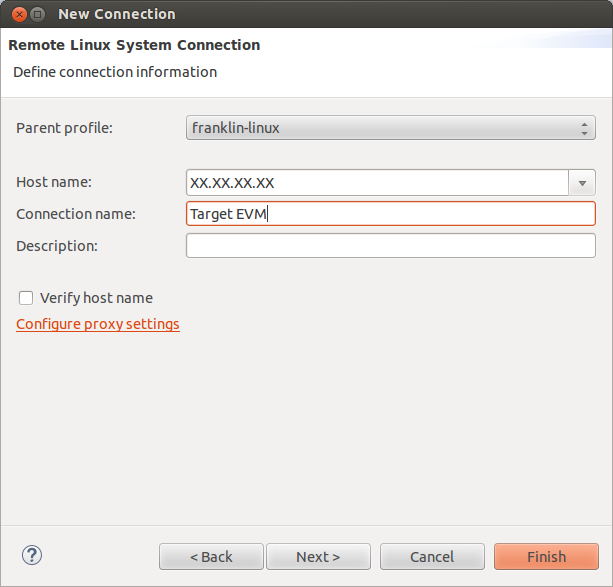This screenshot has width=613, height=587.
Task: Maximize the New Connection window
Action: (37, 14)
